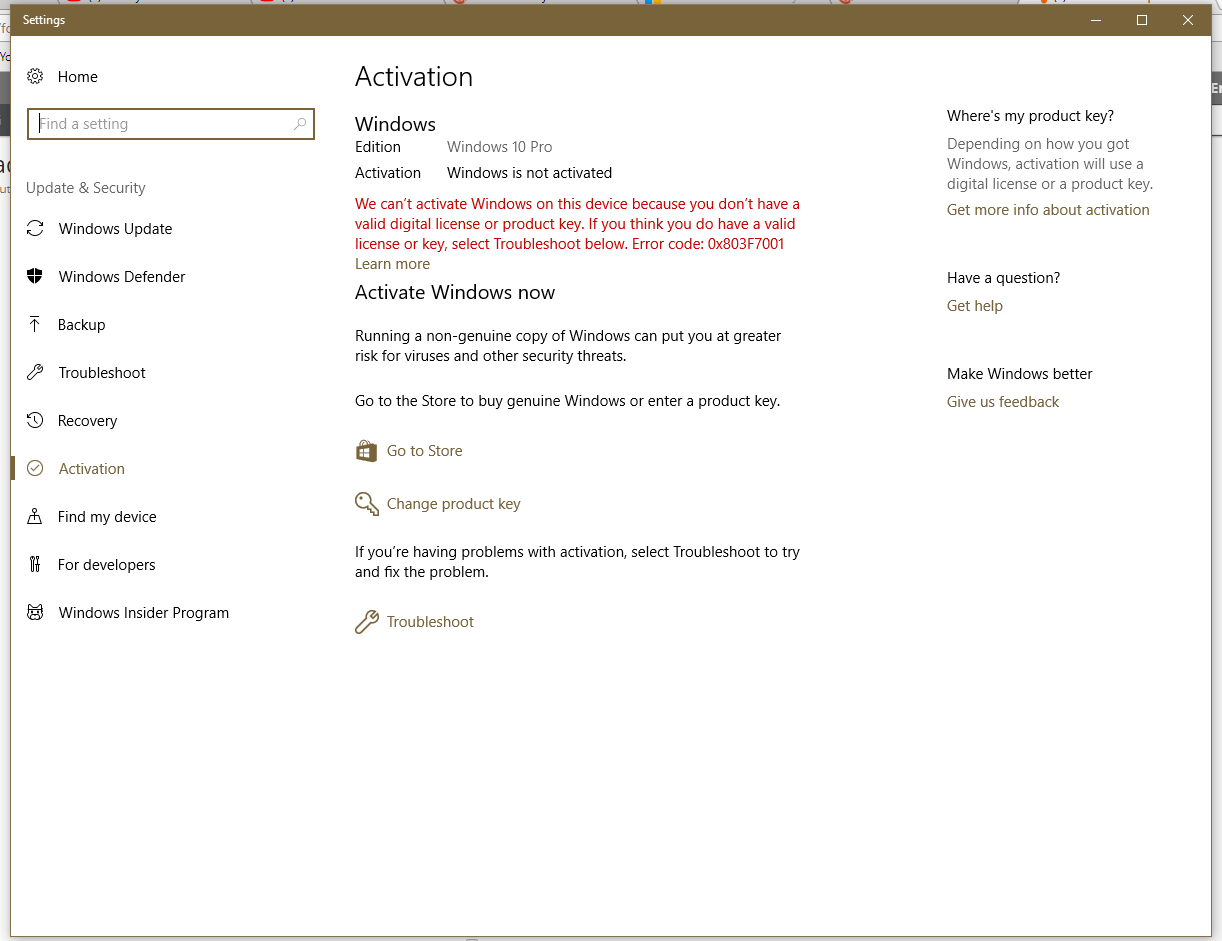This screenshot has width=1222, height=941.
Task: Click the sidebar Troubleshoot wrench icon
Action: click(x=35, y=372)
